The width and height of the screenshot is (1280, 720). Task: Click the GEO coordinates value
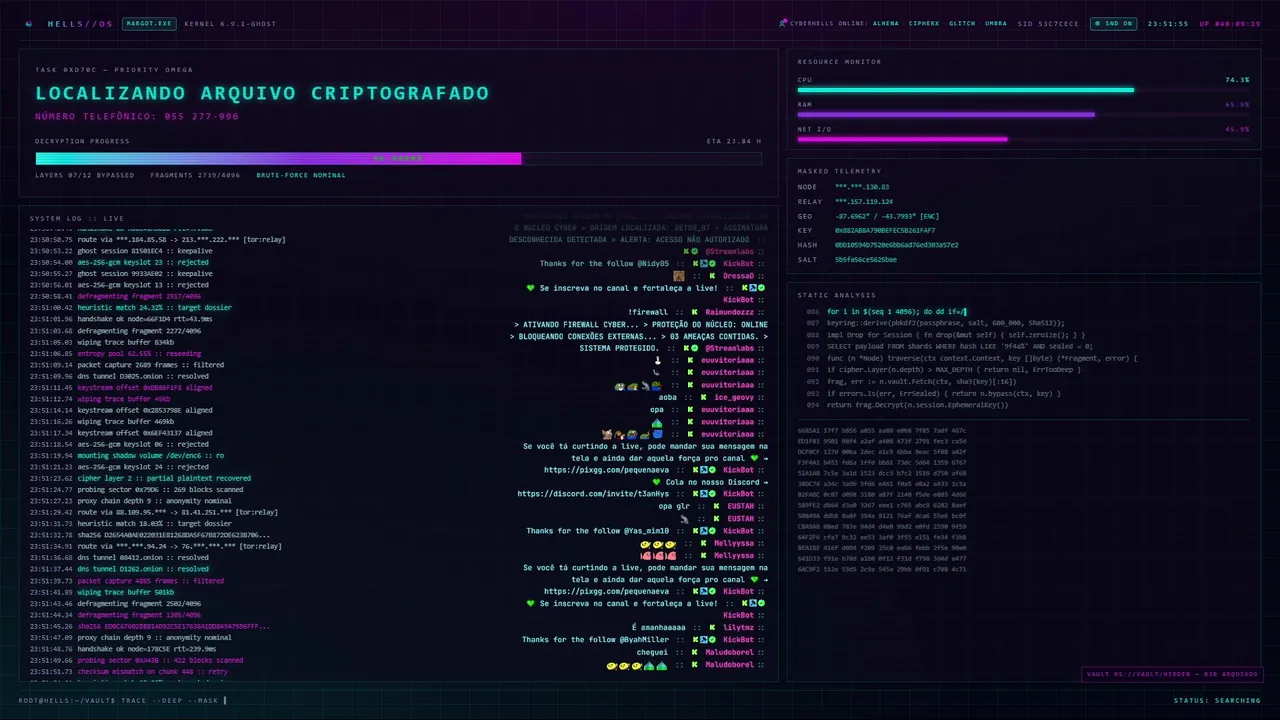point(889,216)
